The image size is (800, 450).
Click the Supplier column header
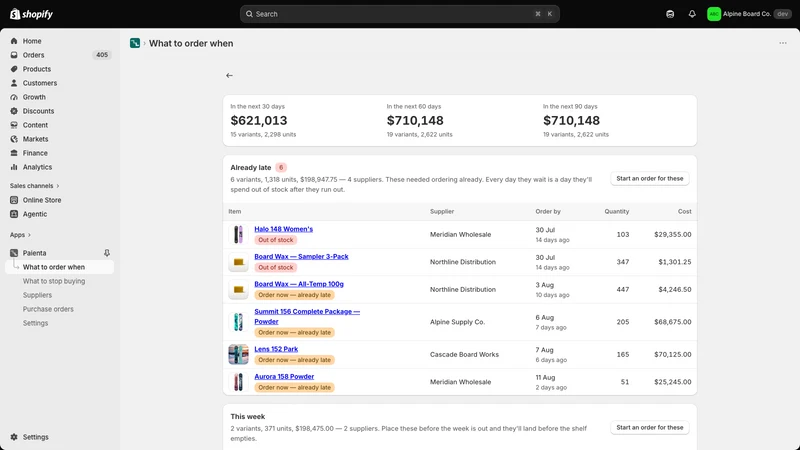(x=442, y=211)
